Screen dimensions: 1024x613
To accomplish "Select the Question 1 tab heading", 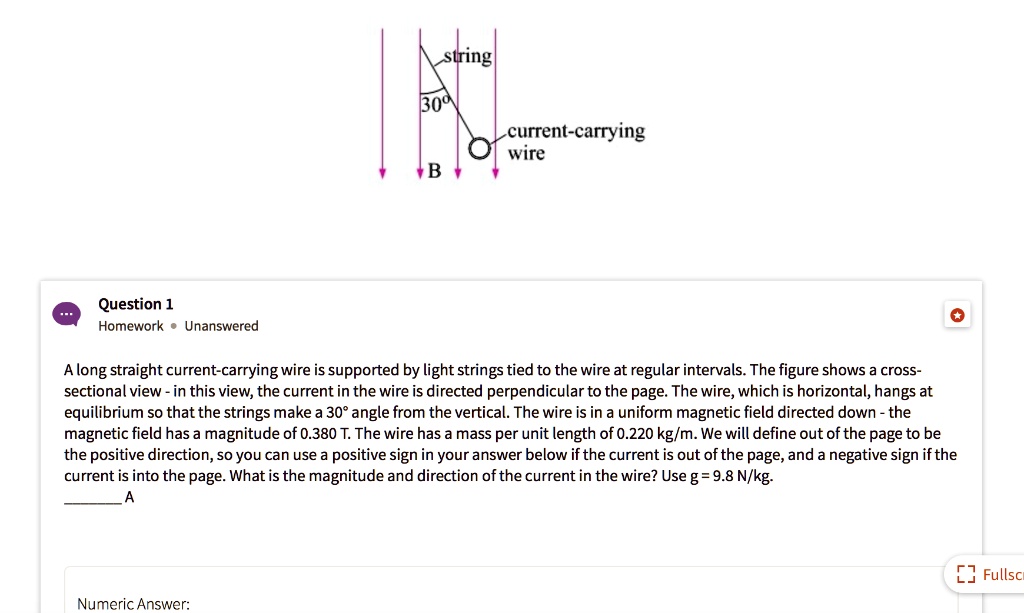I will 135,304.
